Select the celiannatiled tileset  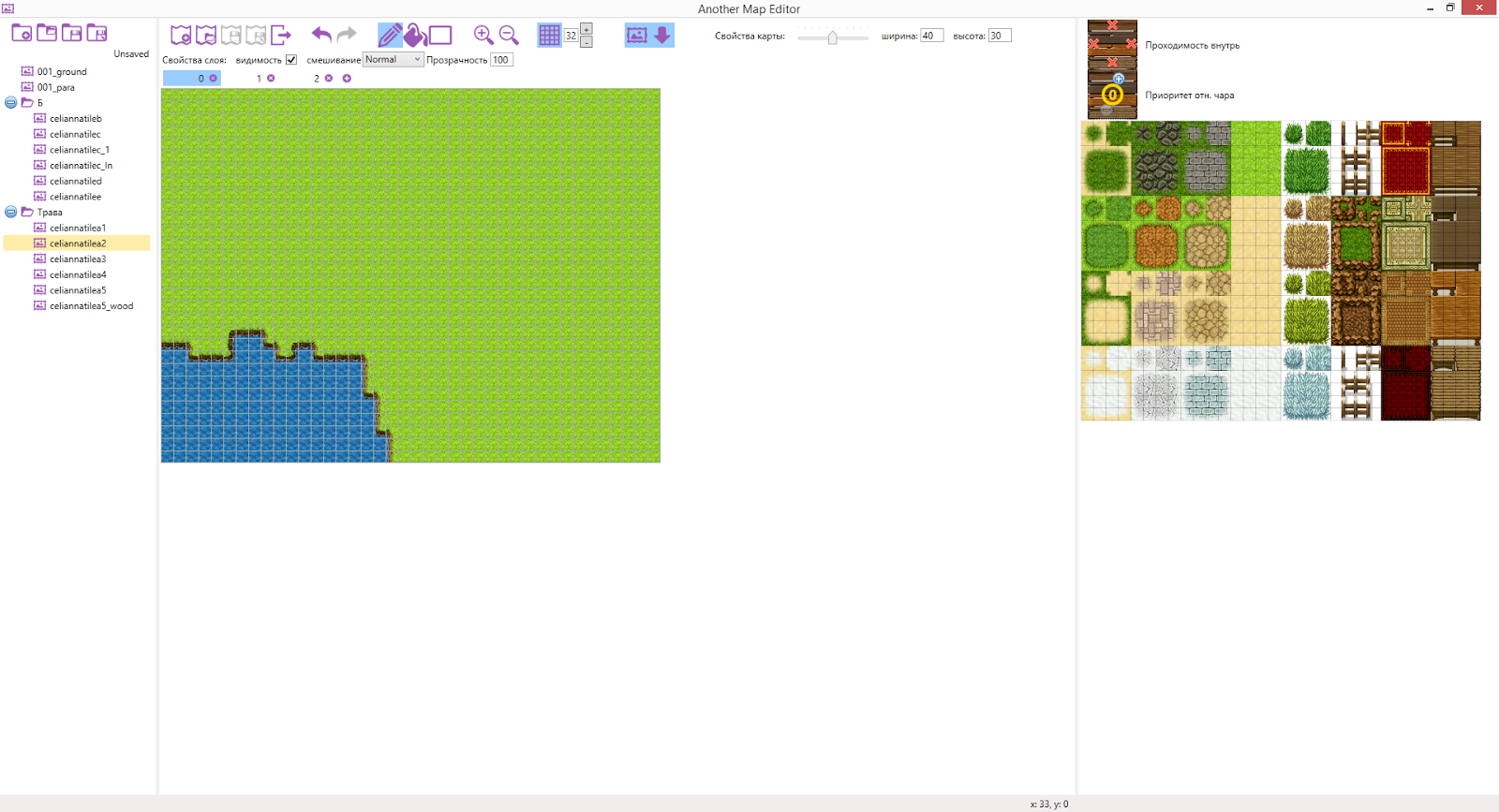(76, 181)
